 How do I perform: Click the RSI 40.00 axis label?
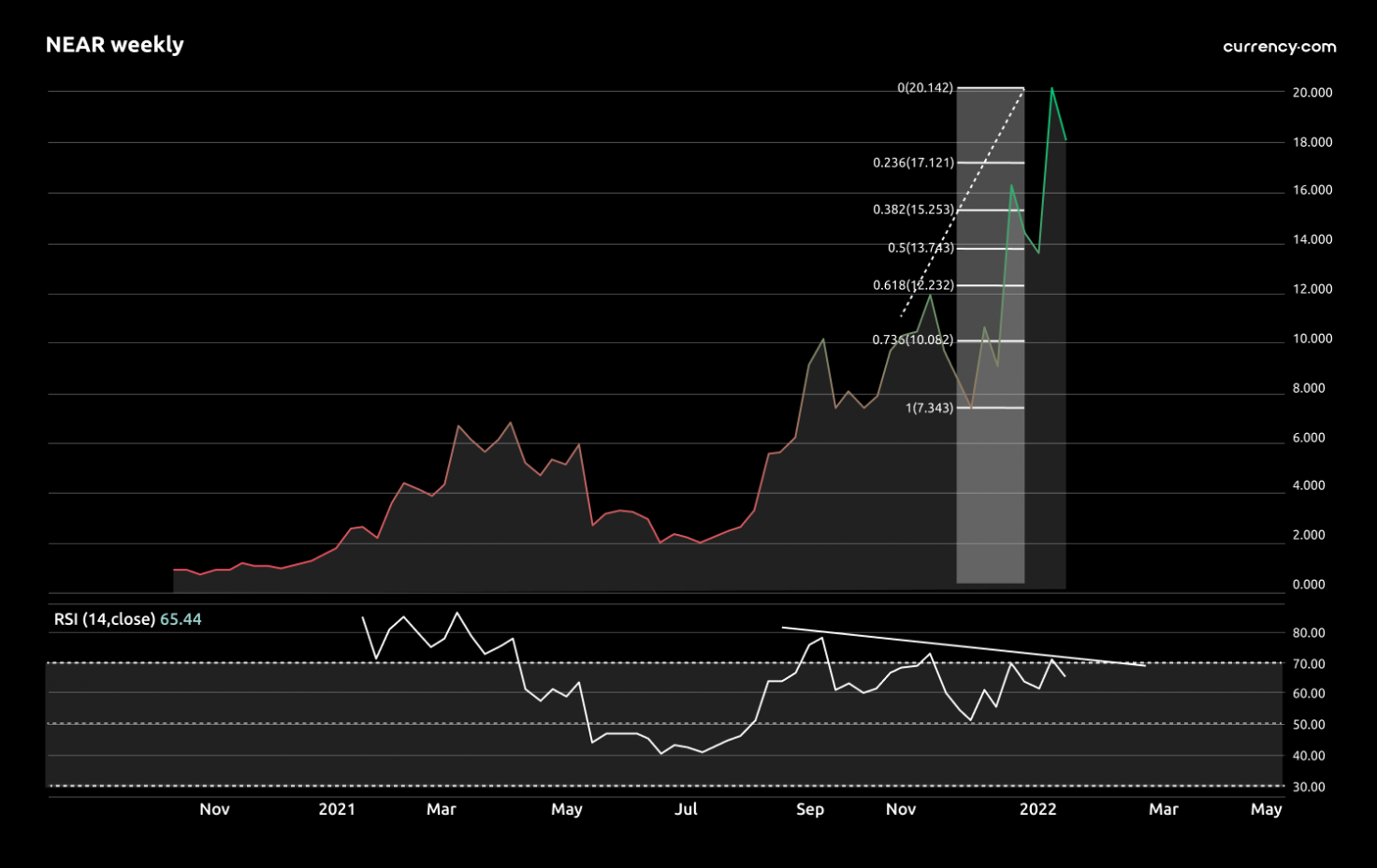tap(1309, 756)
